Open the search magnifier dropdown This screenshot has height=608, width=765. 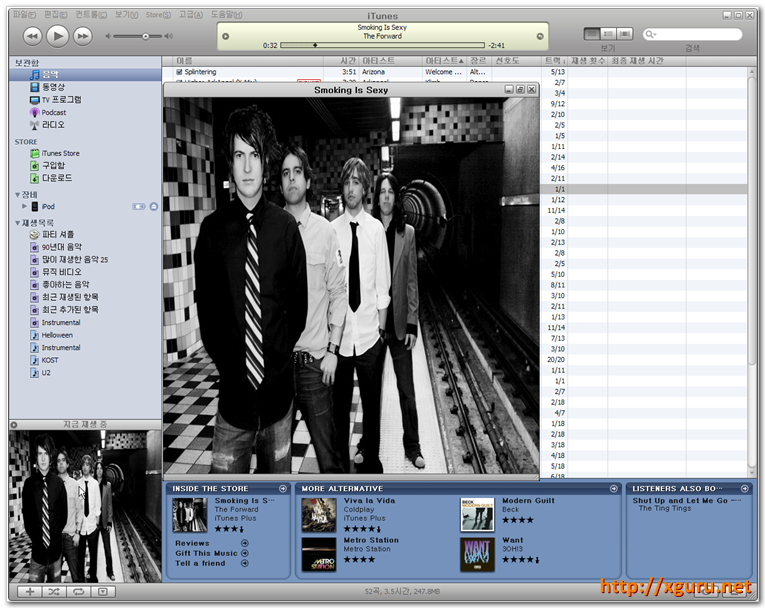(x=650, y=34)
